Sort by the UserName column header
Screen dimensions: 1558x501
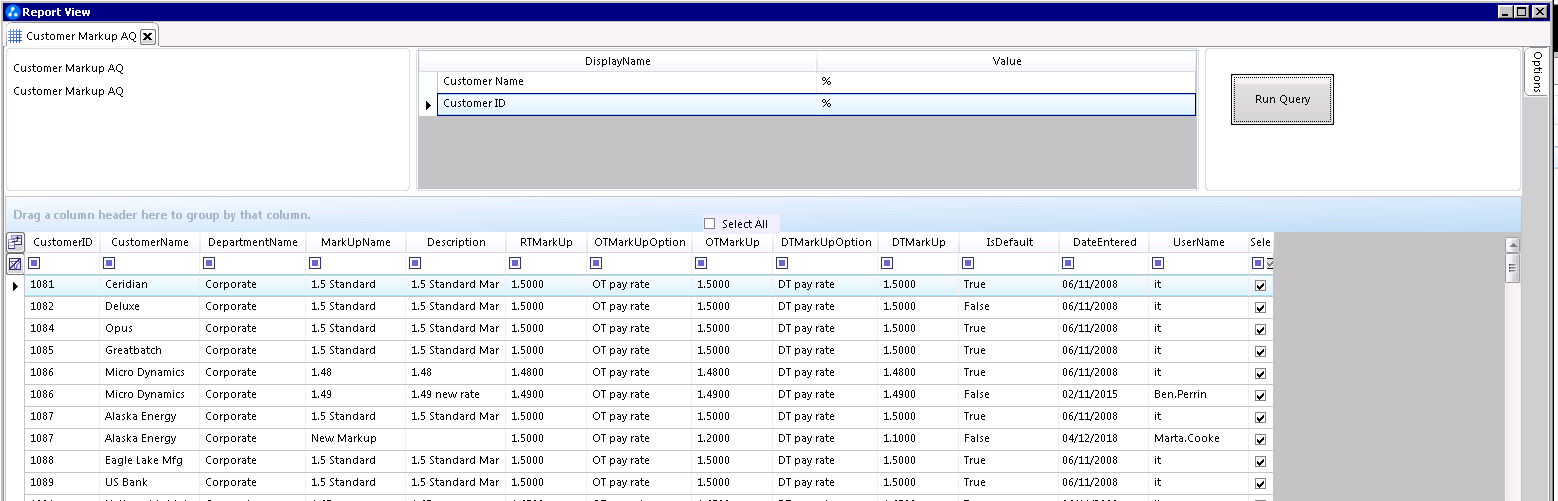pyautogui.click(x=1198, y=242)
